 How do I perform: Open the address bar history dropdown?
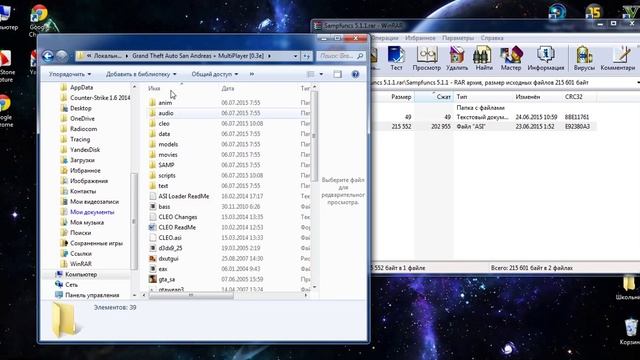coord(296,56)
